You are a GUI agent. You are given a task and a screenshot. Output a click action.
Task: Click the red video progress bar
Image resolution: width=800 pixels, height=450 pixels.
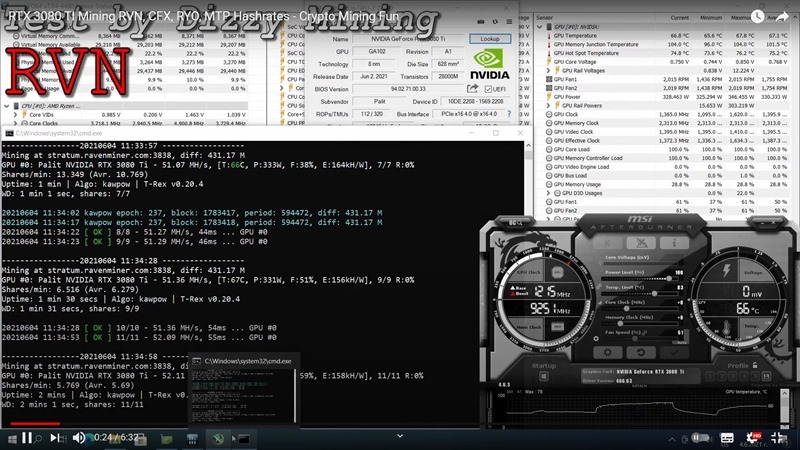pos(35,423)
